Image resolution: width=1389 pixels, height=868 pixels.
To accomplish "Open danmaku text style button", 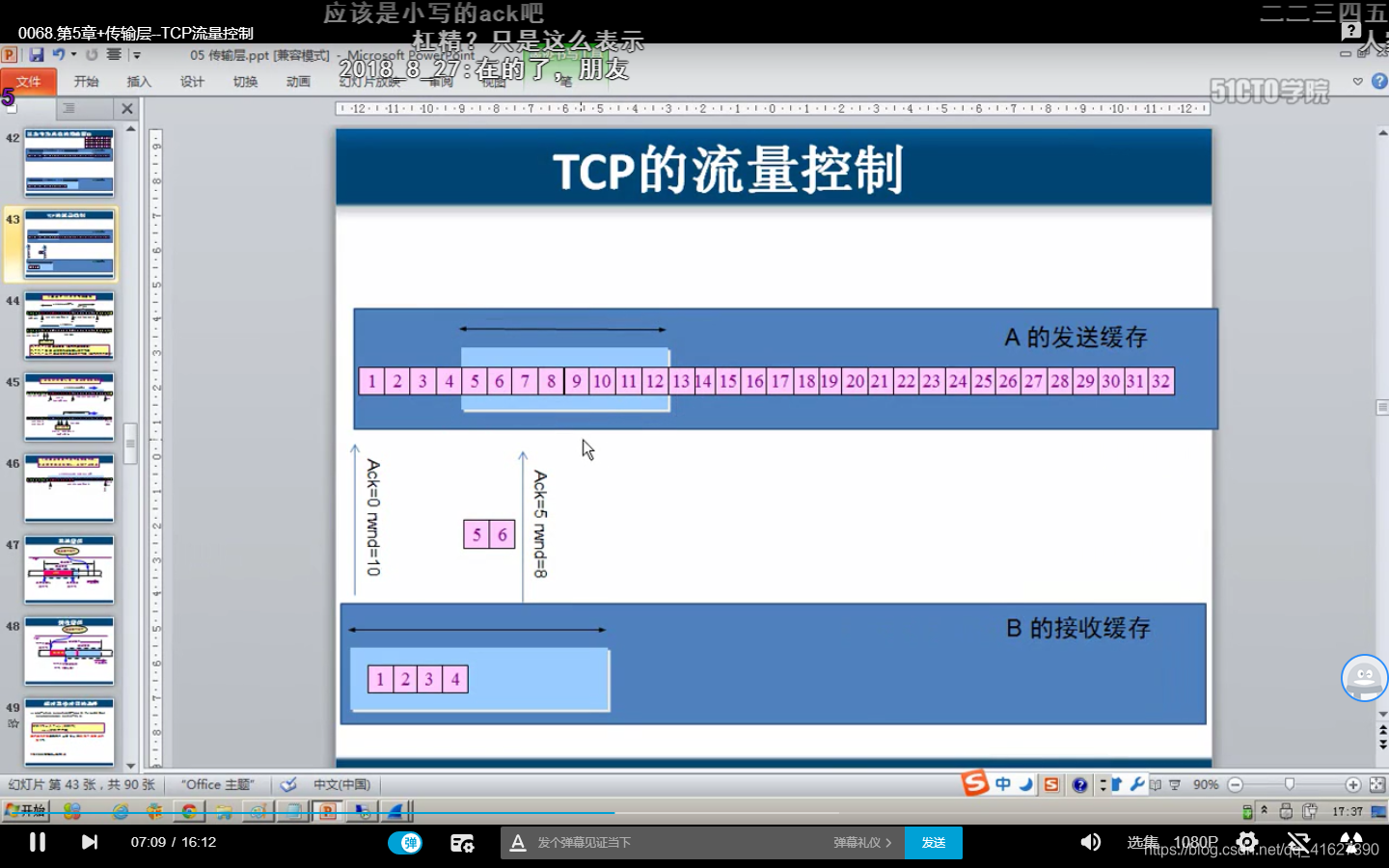I will (x=518, y=843).
